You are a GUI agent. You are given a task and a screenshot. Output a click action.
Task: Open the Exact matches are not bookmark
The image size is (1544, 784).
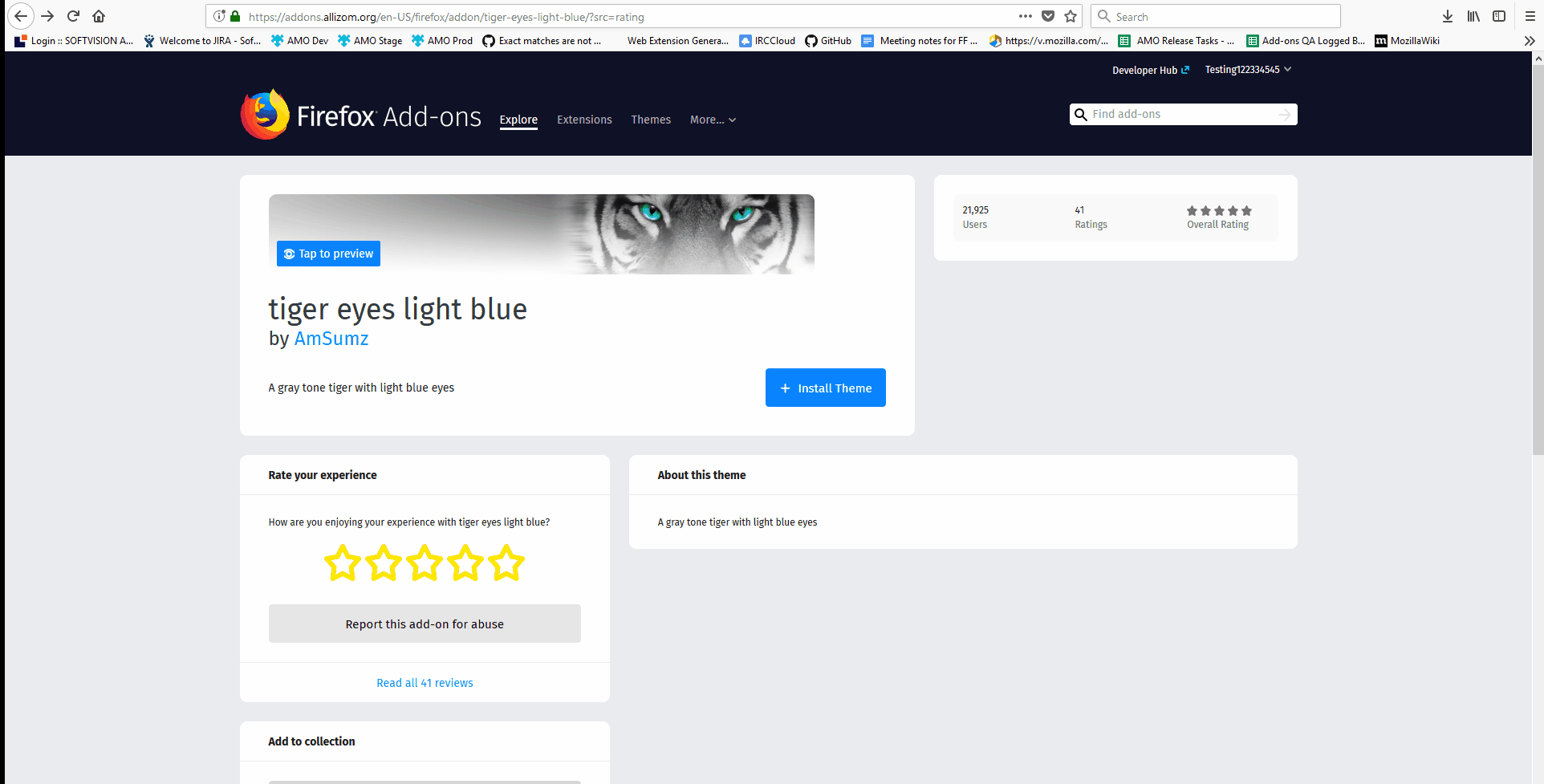coord(542,41)
